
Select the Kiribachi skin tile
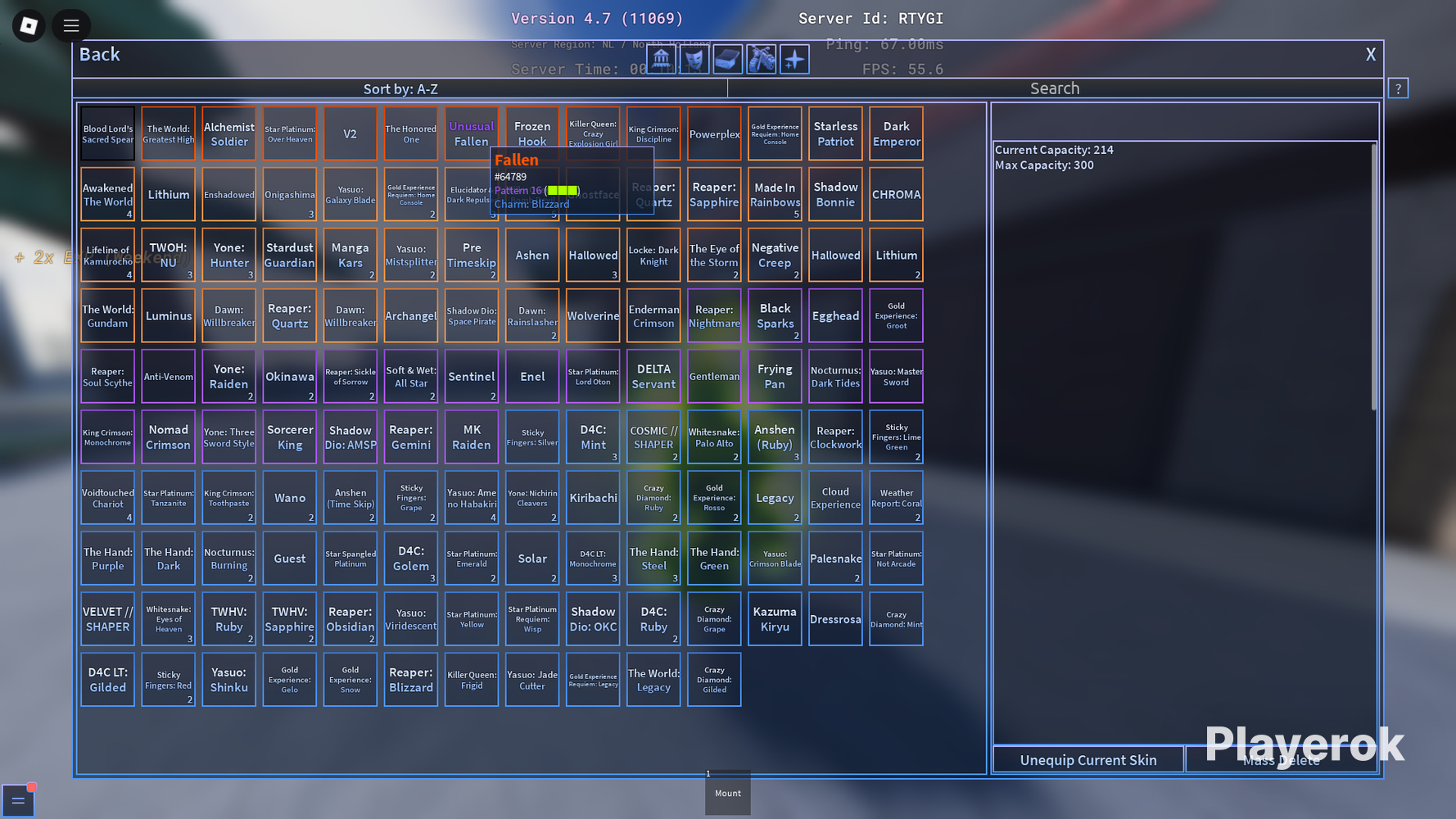coord(593,497)
